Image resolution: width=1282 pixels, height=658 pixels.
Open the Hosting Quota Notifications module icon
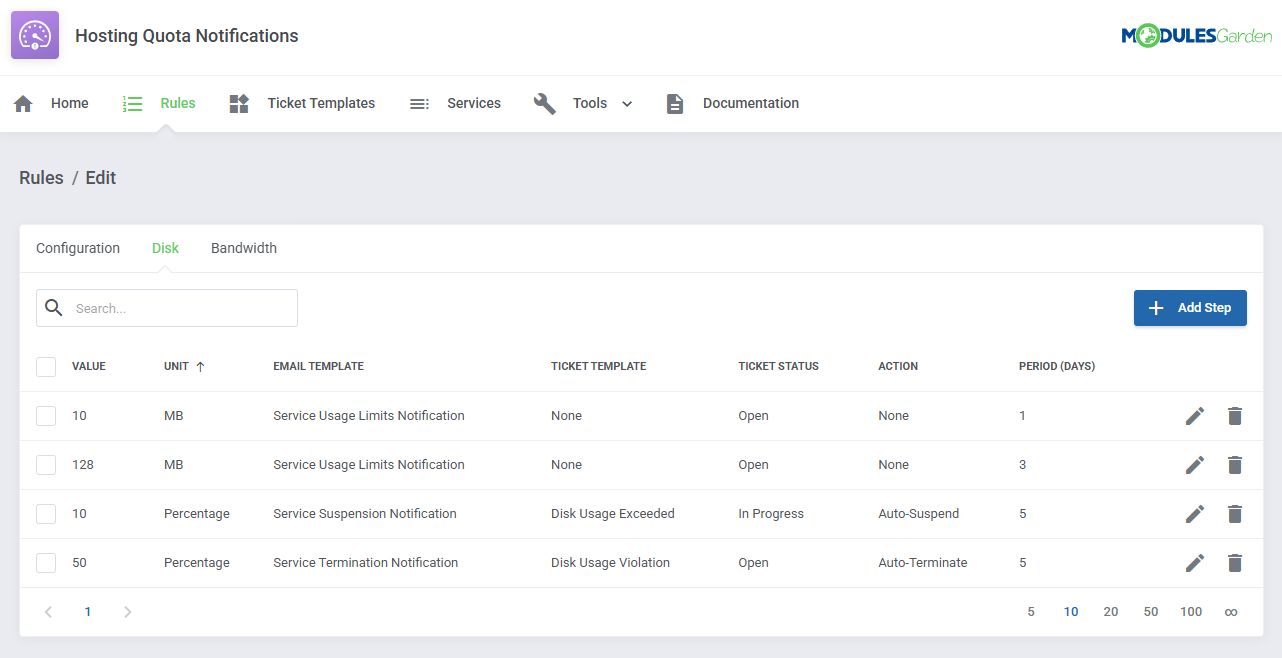click(34, 35)
